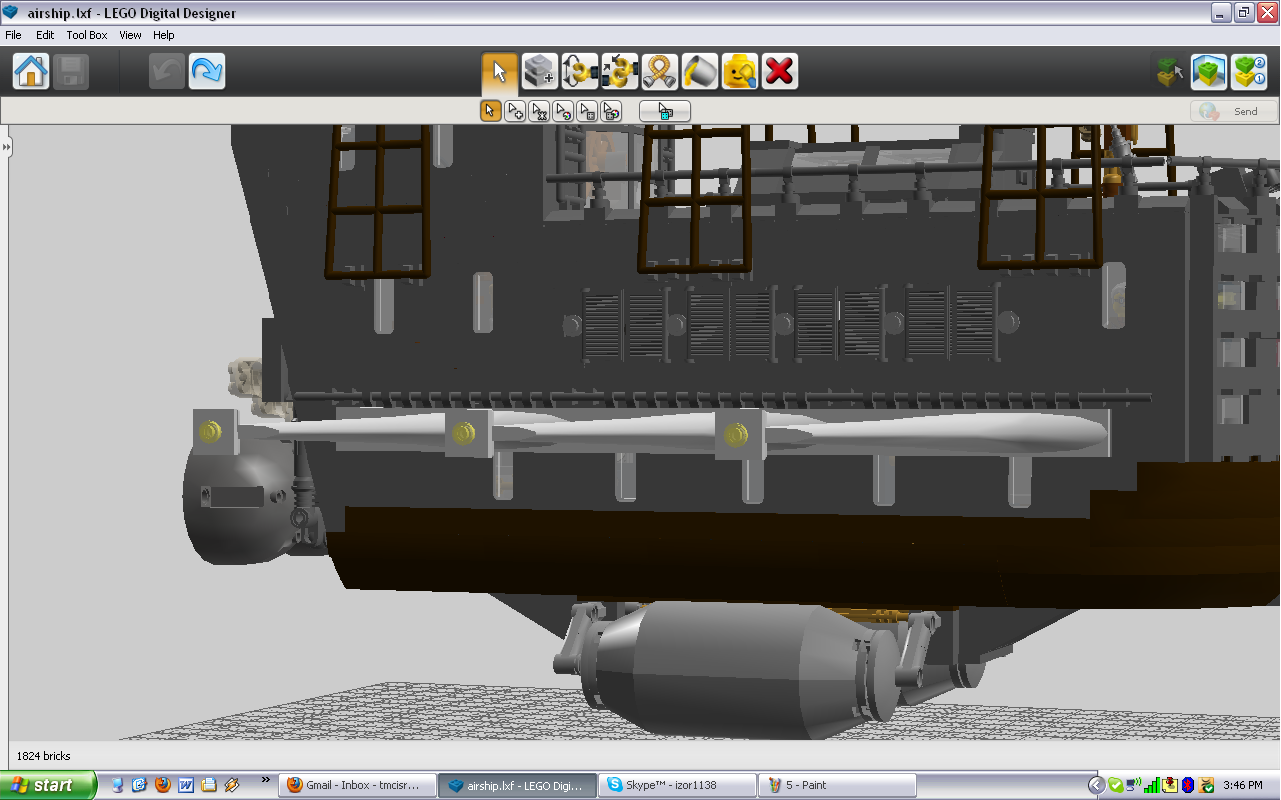Expand Quick Launch overflow chevron
Image resolution: width=1281 pixels, height=800 pixels.
click(265, 779)
